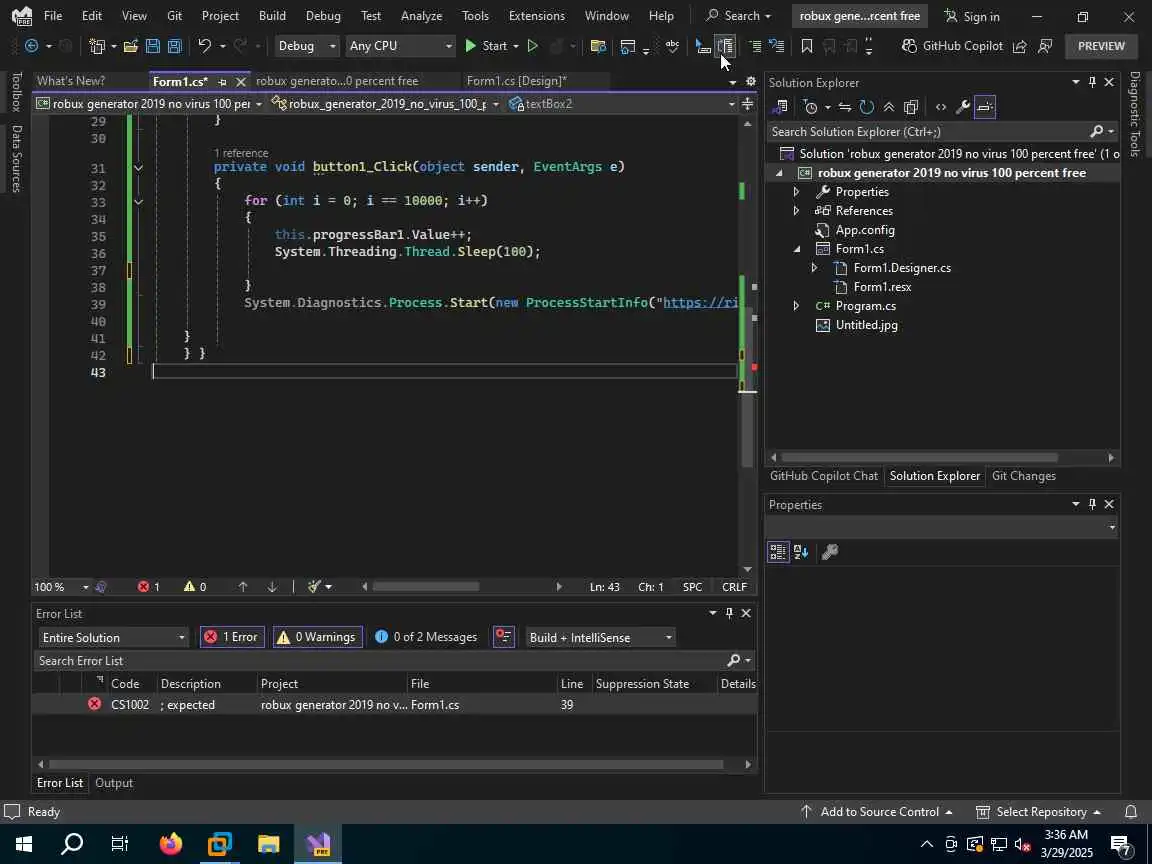Collapse the button1_Click method fold arrow
This screenshot has height=864, width=1152.
pos(138,168)
